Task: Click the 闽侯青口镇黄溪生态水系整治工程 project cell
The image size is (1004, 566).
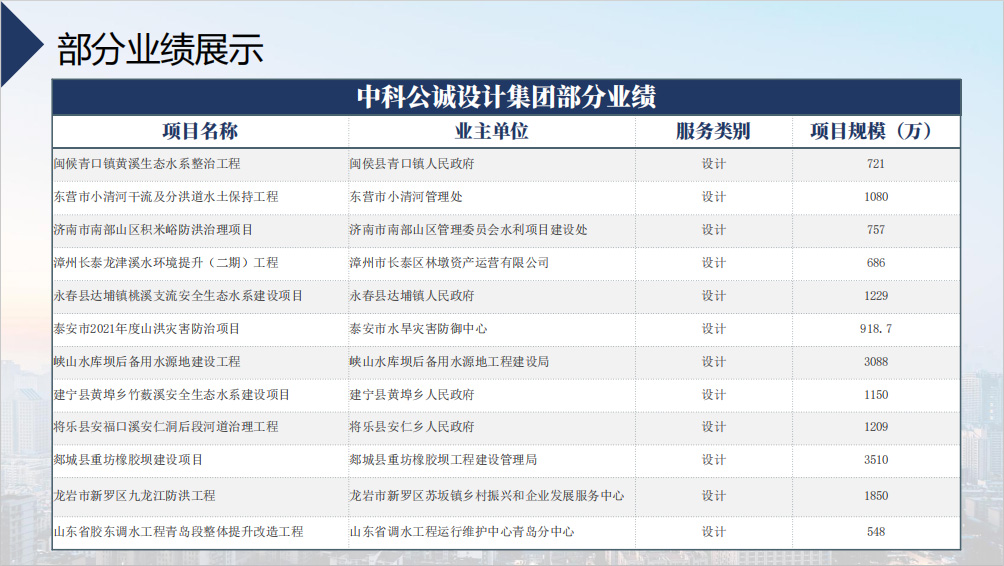Action: point(147,164)
